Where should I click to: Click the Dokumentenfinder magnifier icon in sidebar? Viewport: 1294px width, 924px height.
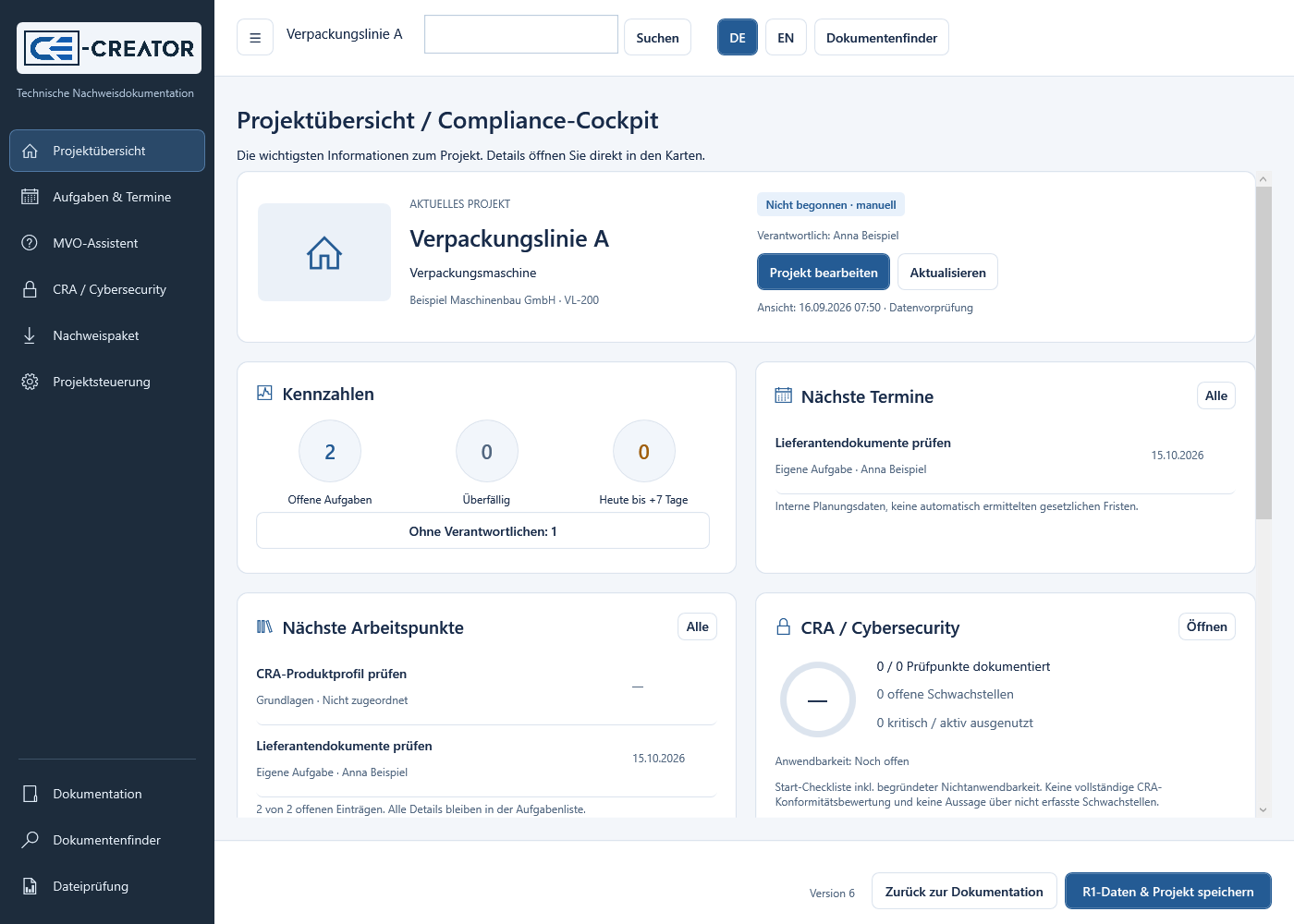[x=30, y=840]
